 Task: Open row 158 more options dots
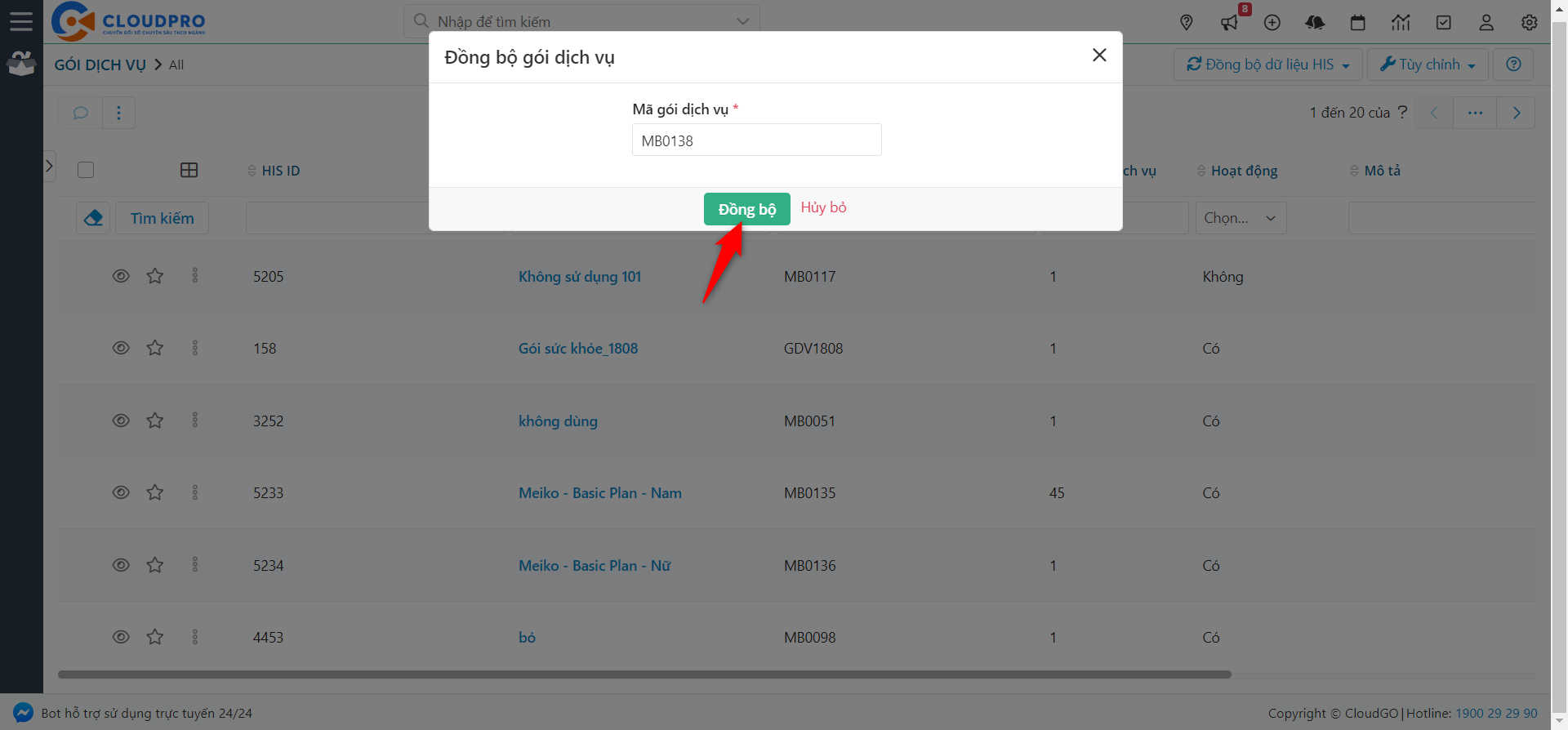(195, 348)
